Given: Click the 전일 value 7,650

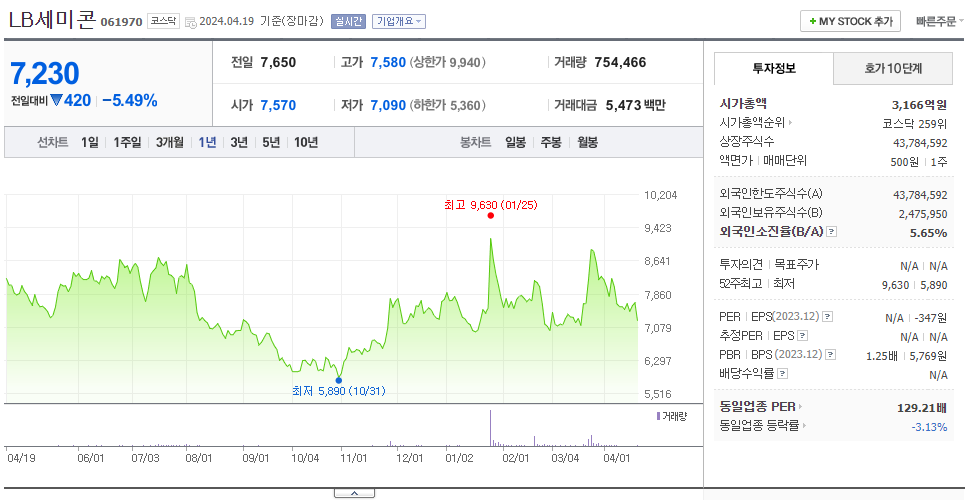Looking at the screenshot, I should click(278, 62).
